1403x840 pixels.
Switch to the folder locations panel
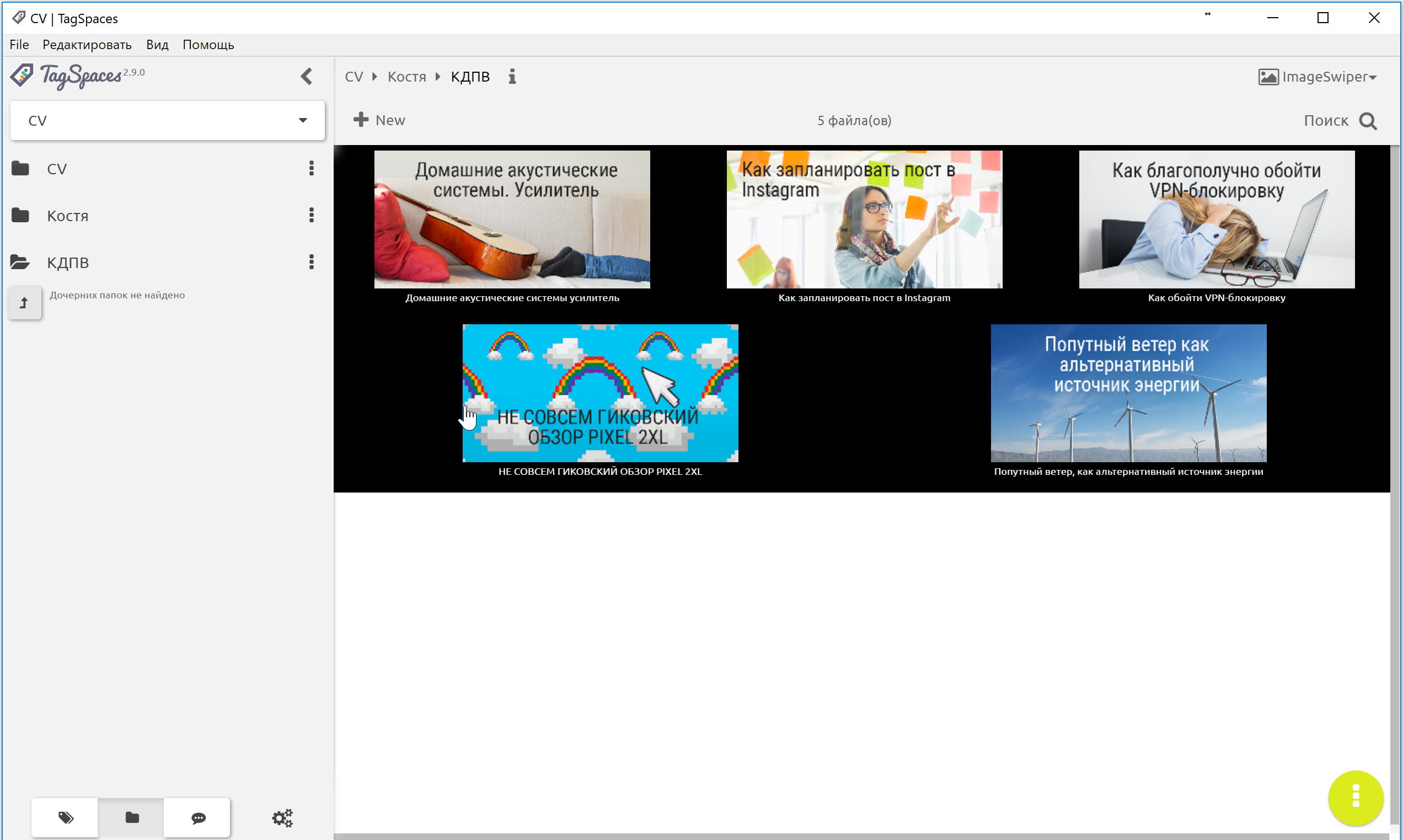click(x=131, y=817)
